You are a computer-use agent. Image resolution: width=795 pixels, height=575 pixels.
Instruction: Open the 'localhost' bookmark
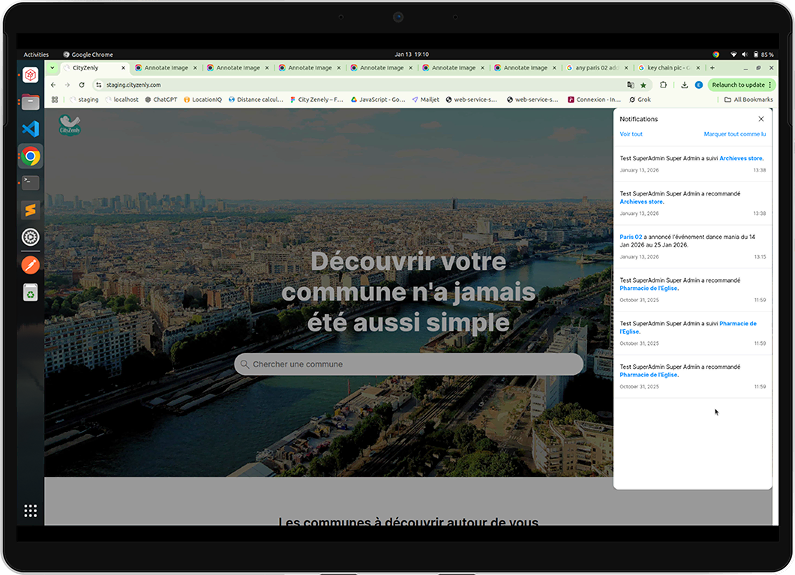(x=122, y=100)
